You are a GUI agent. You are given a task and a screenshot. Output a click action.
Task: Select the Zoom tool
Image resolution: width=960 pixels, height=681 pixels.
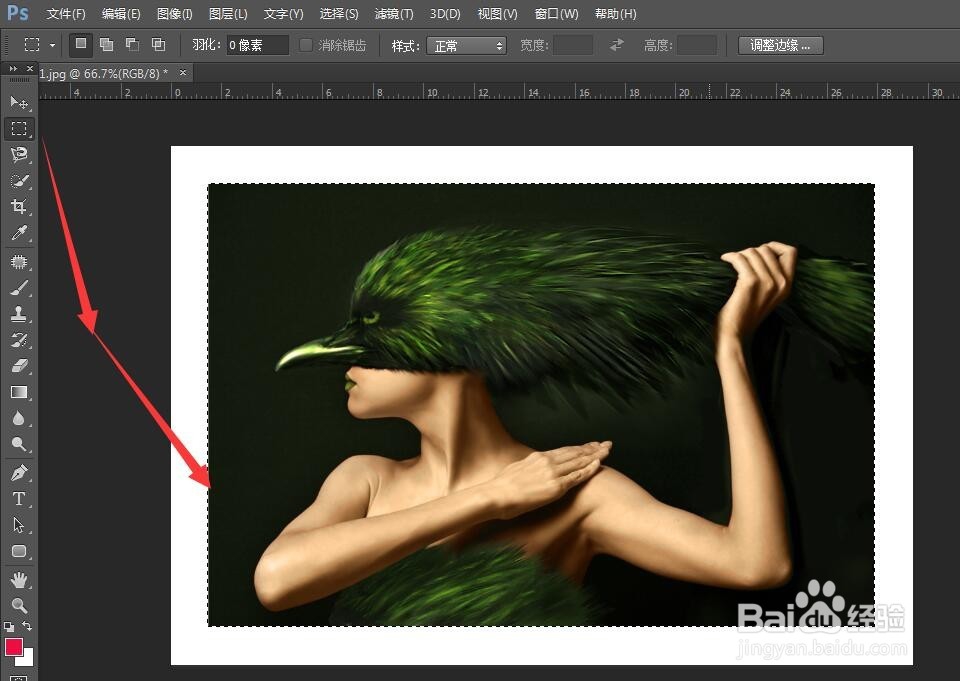tap(19, 606)
